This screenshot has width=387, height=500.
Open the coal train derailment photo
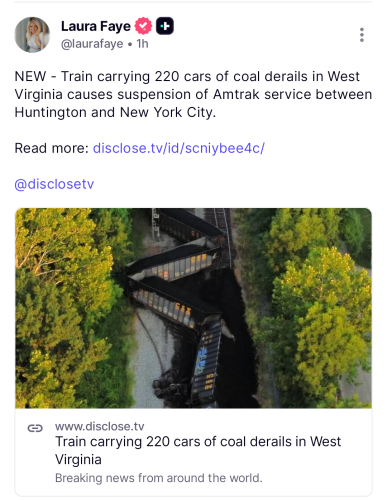[193, 308]
